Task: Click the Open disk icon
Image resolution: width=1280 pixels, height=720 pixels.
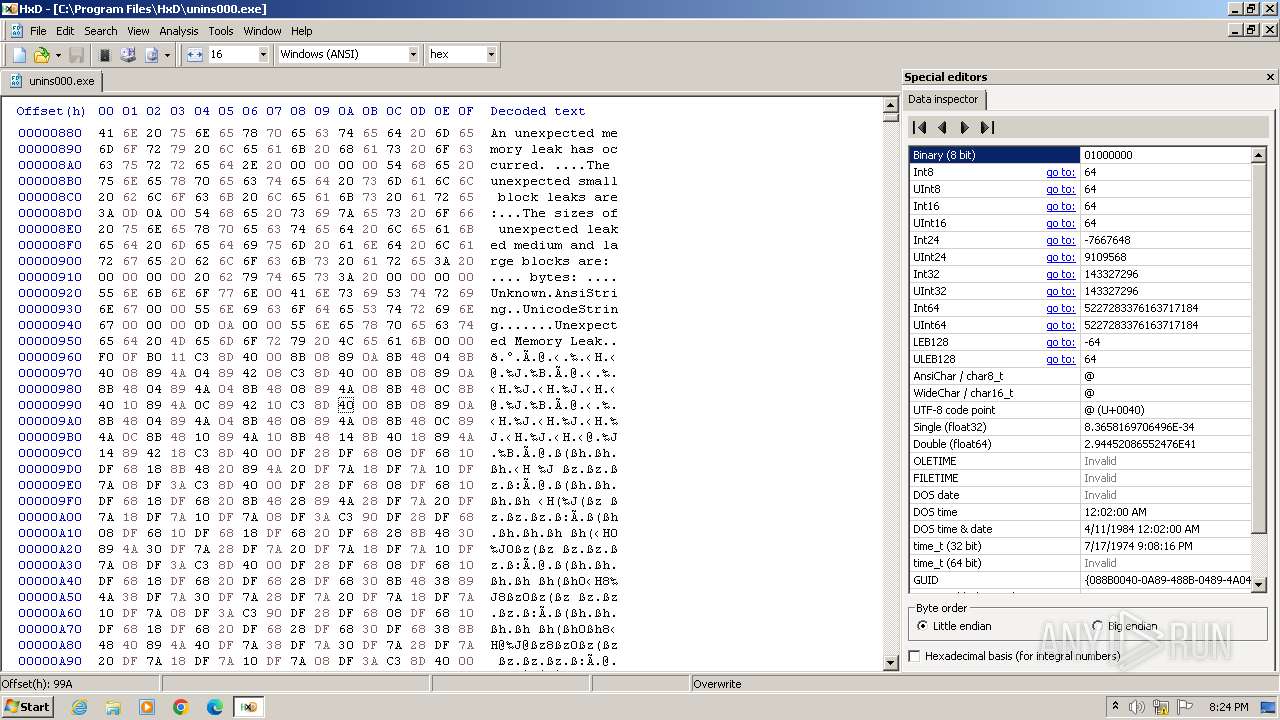Action: [128, 55]
